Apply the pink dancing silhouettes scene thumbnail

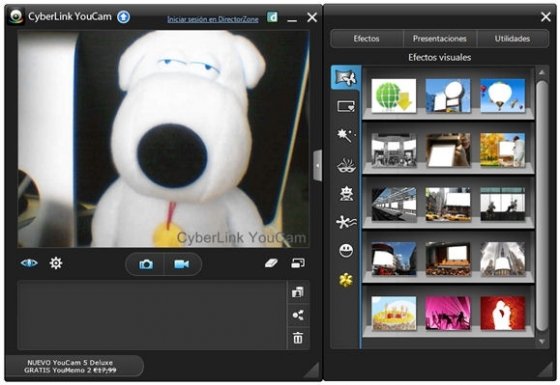(448, 313)
